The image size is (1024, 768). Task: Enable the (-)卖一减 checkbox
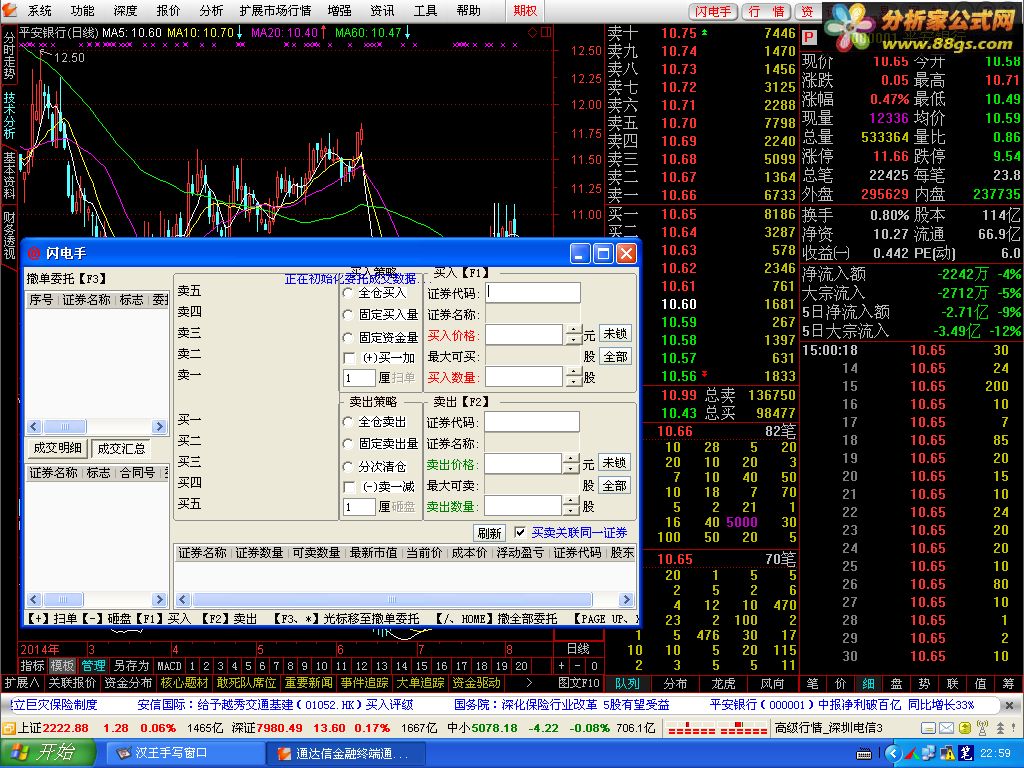pyautogui.click(x=349, y=487)
